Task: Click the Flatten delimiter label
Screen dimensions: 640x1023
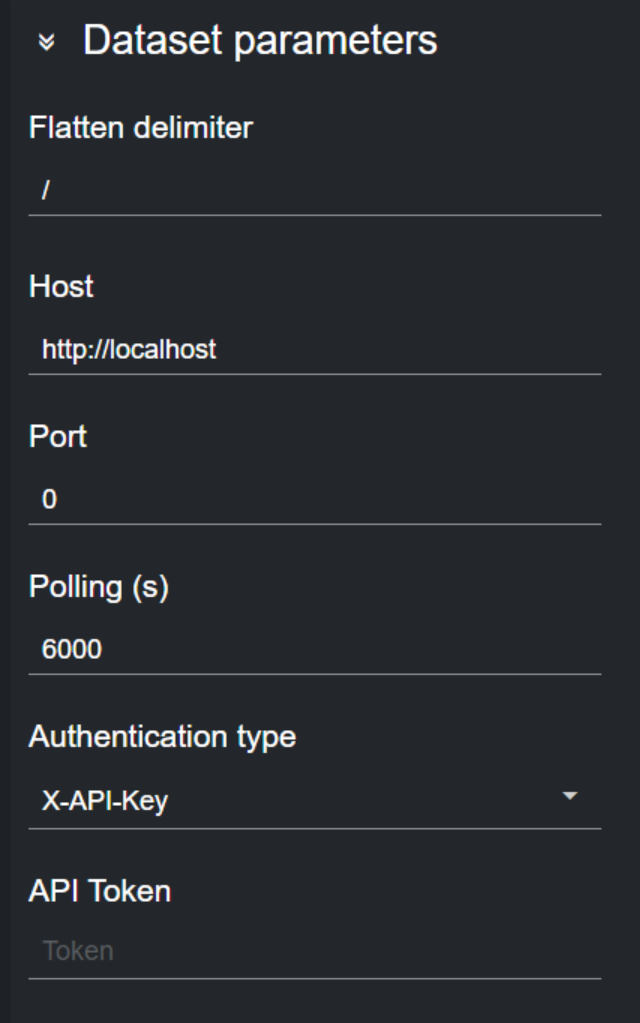Action: 140,128
